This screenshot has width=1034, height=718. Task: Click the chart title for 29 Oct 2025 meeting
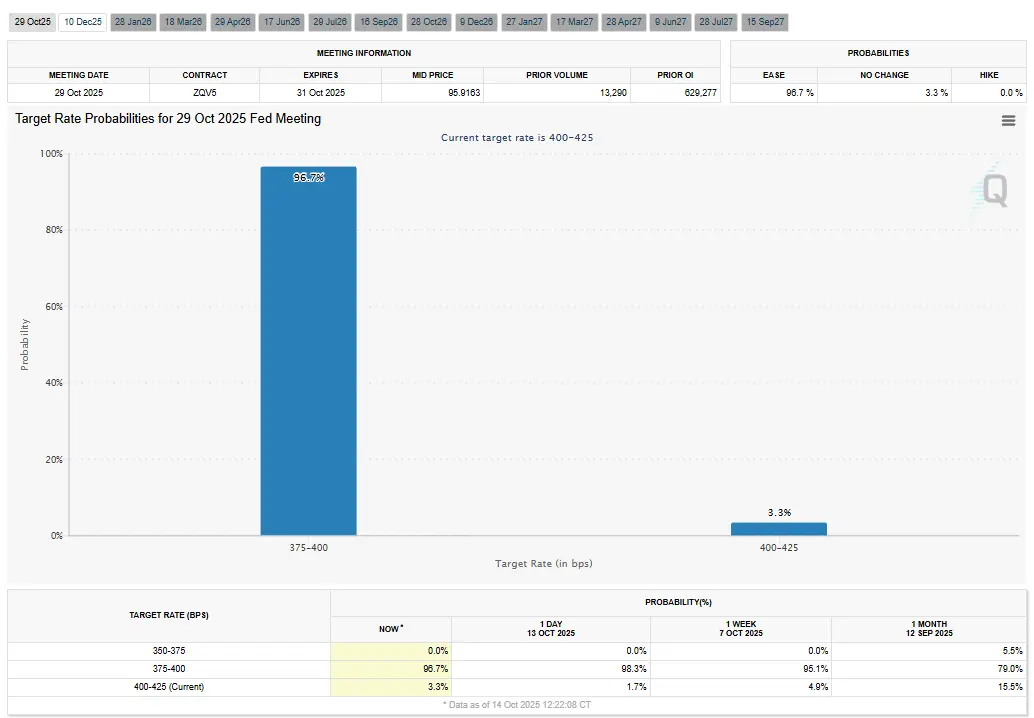tap(168, 119)
